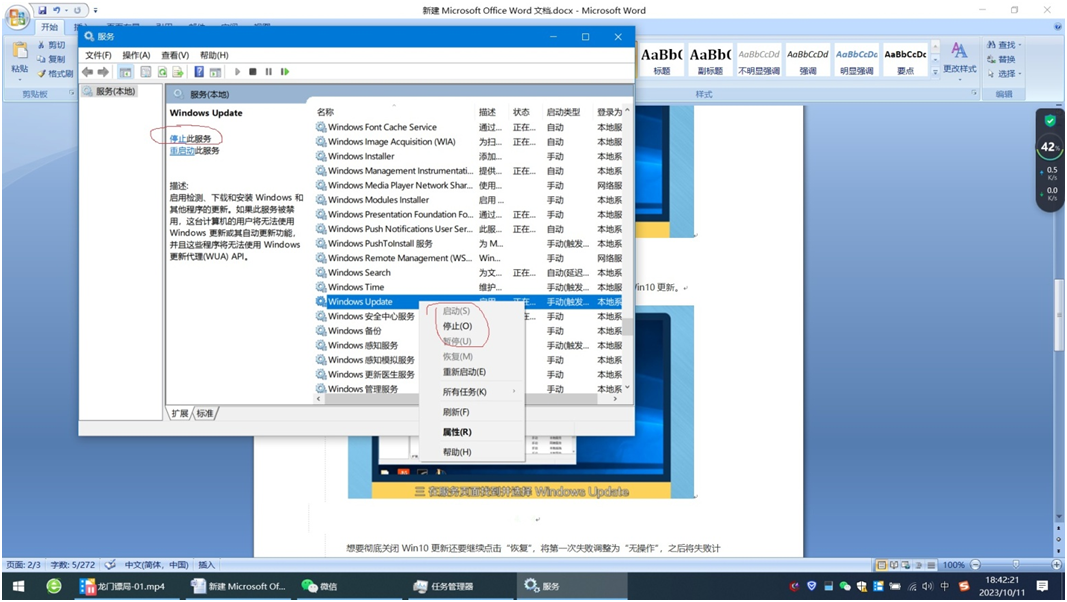The width and height of the screenshot is (1067, 602).
Task: Open the 操作(A) menu in Services
Action: pyautogui.click(x=136, y=55)
